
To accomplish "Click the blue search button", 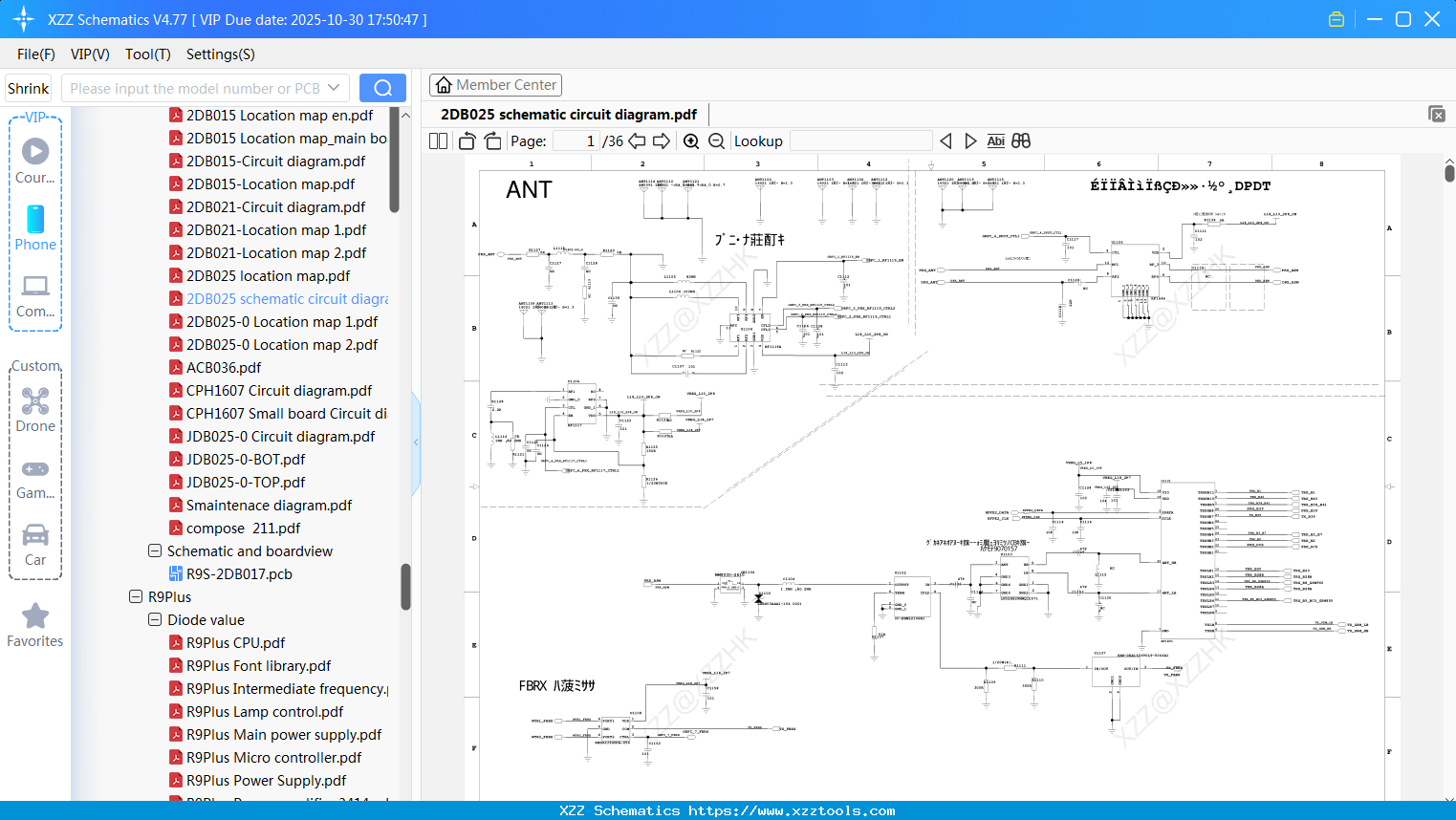I will coord(382,88).
